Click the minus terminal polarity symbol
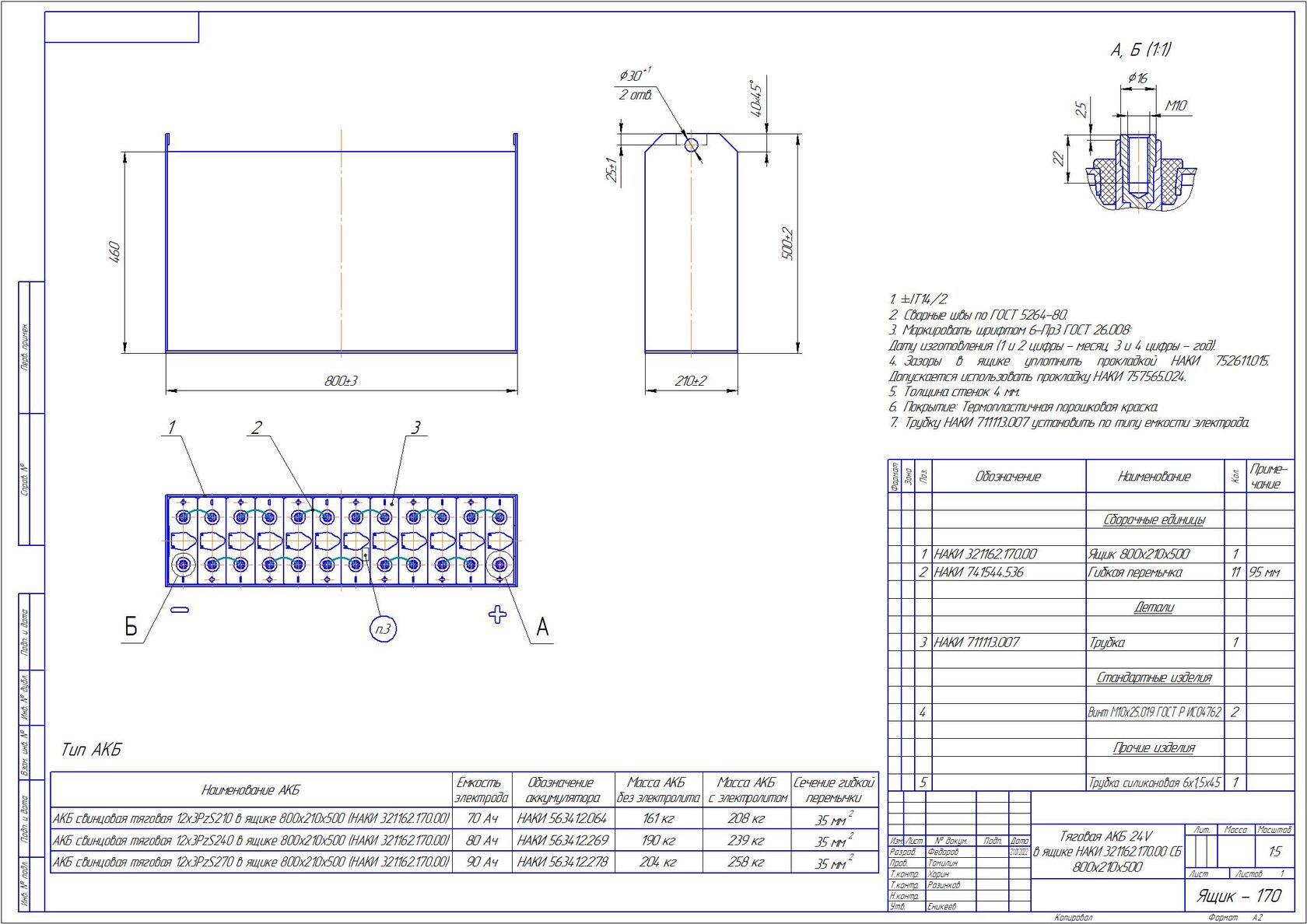 click(x=180, y=610)
